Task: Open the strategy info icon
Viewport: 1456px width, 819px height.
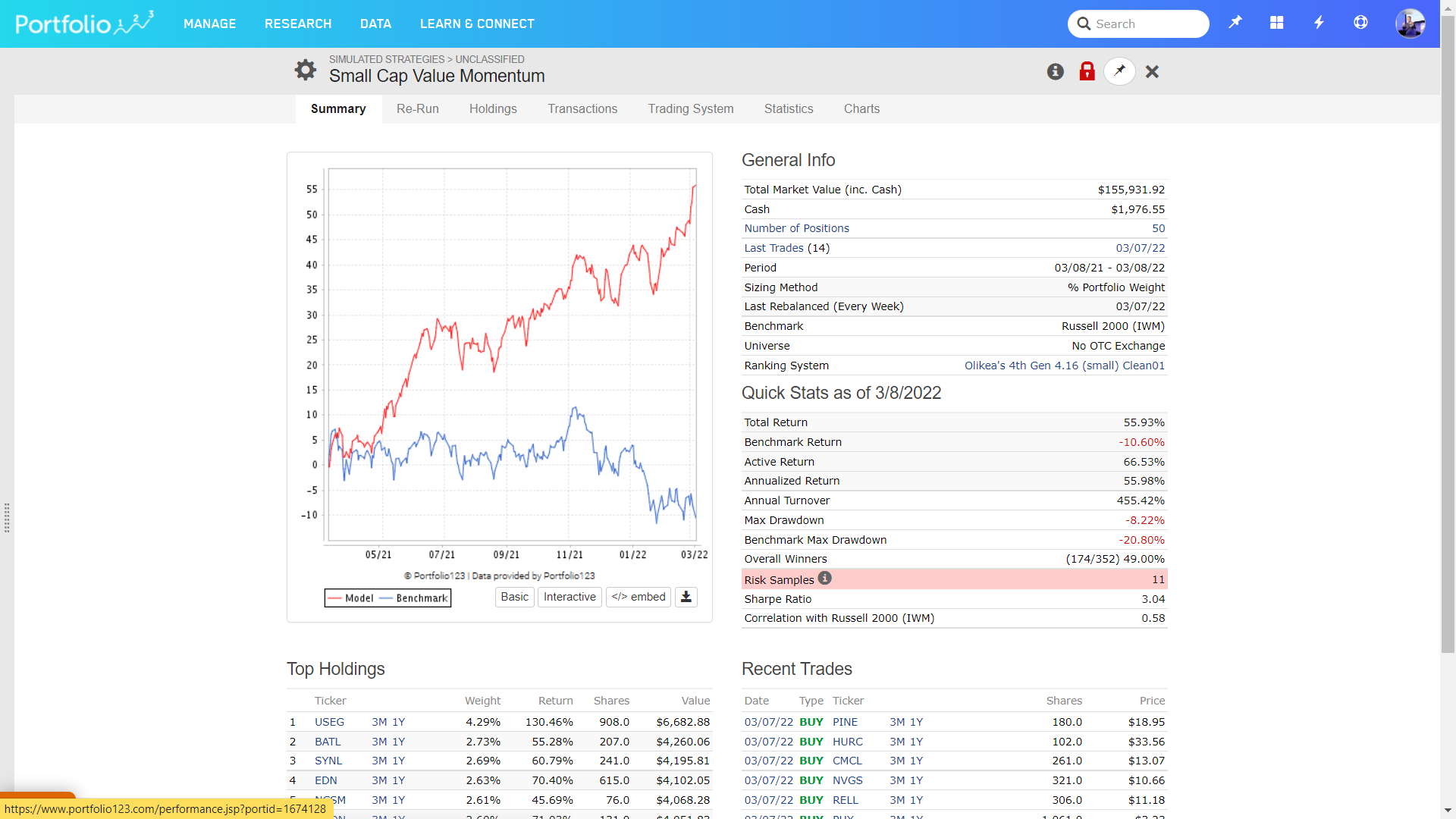Action: click(x=1055, y=71)
